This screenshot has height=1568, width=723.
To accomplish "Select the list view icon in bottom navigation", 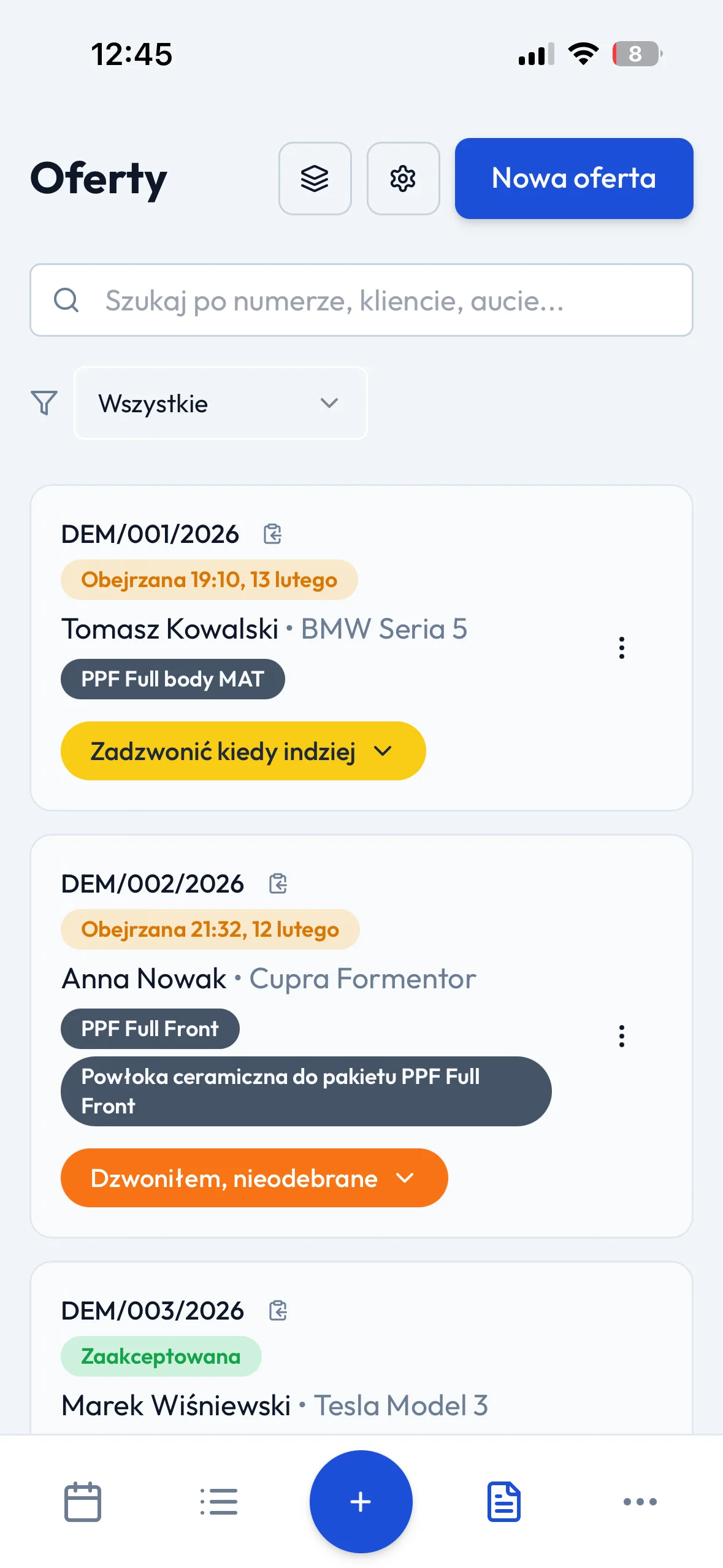I will [x=220, y=1501].
